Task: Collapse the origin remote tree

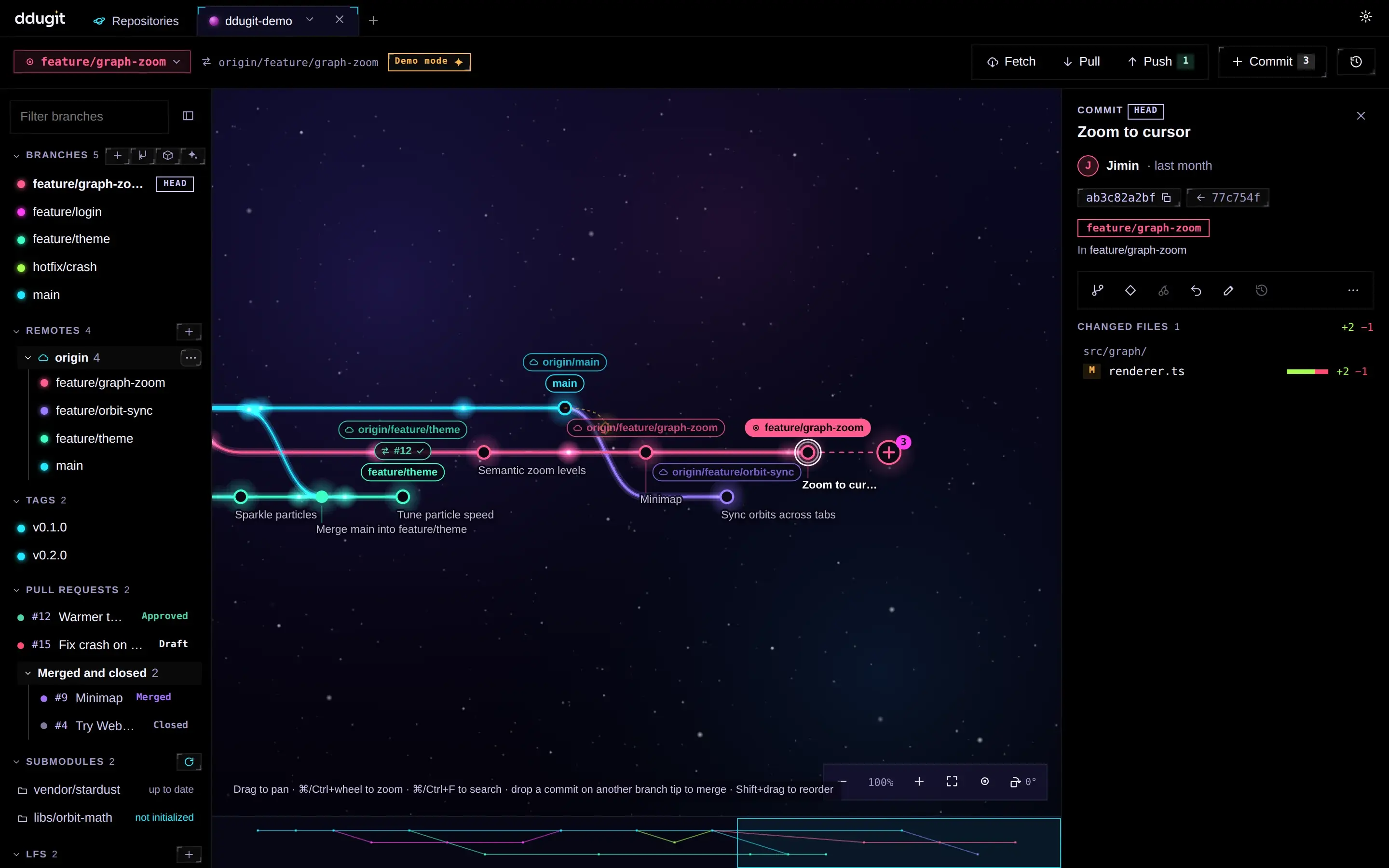Action: (x=27, y=358)
